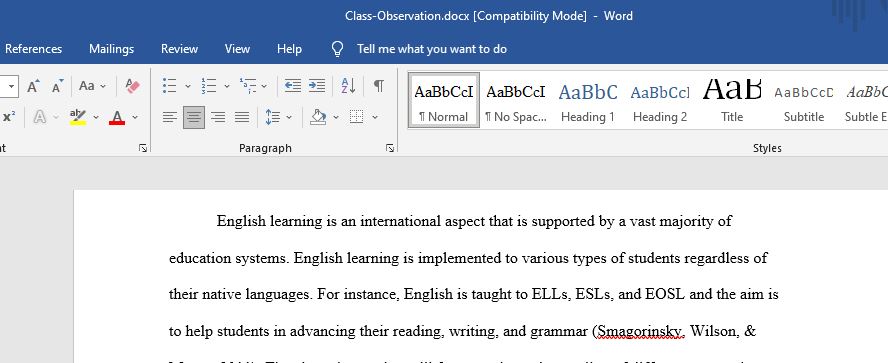Viewport: 888px width, 363px height.
Task: Open the borders dropdown arrow
Action: click(374, 117)
